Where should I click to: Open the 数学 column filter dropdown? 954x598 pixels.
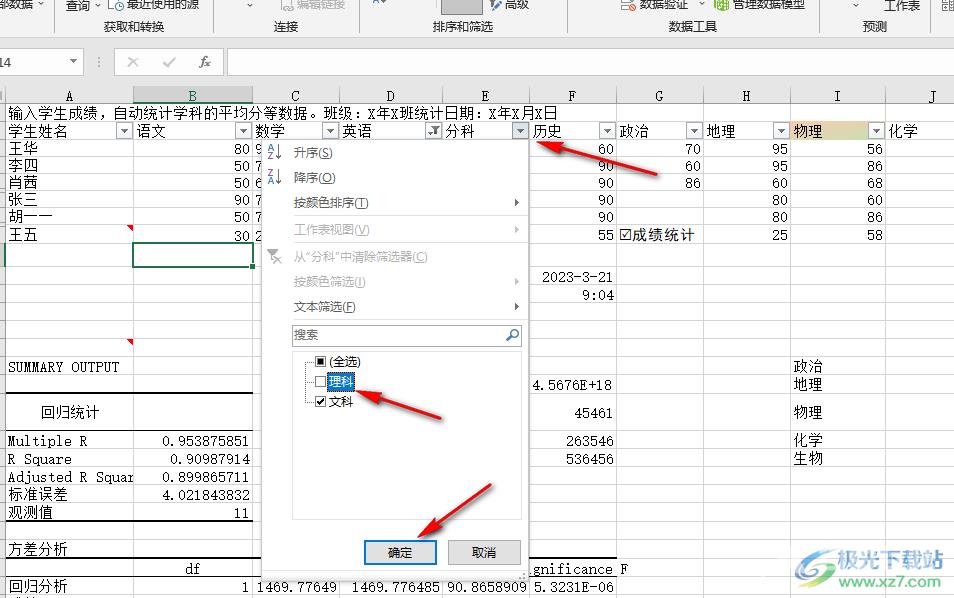330,131
